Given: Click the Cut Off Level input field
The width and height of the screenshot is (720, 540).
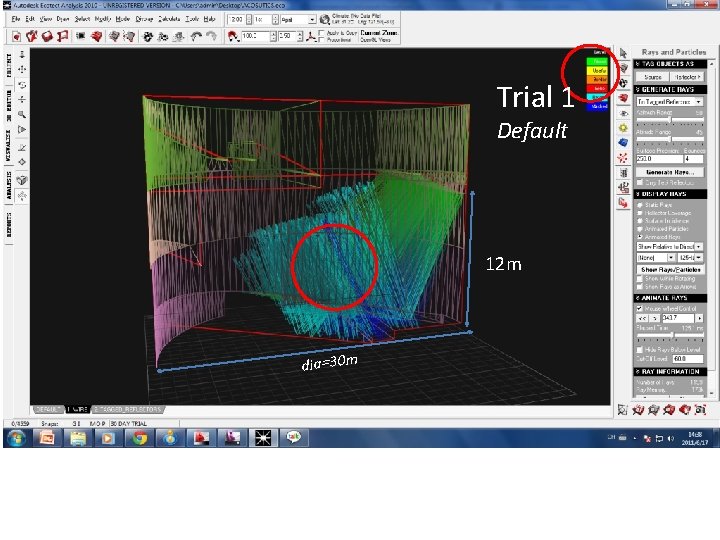Looking at the screenshot, I should [688, 359].
